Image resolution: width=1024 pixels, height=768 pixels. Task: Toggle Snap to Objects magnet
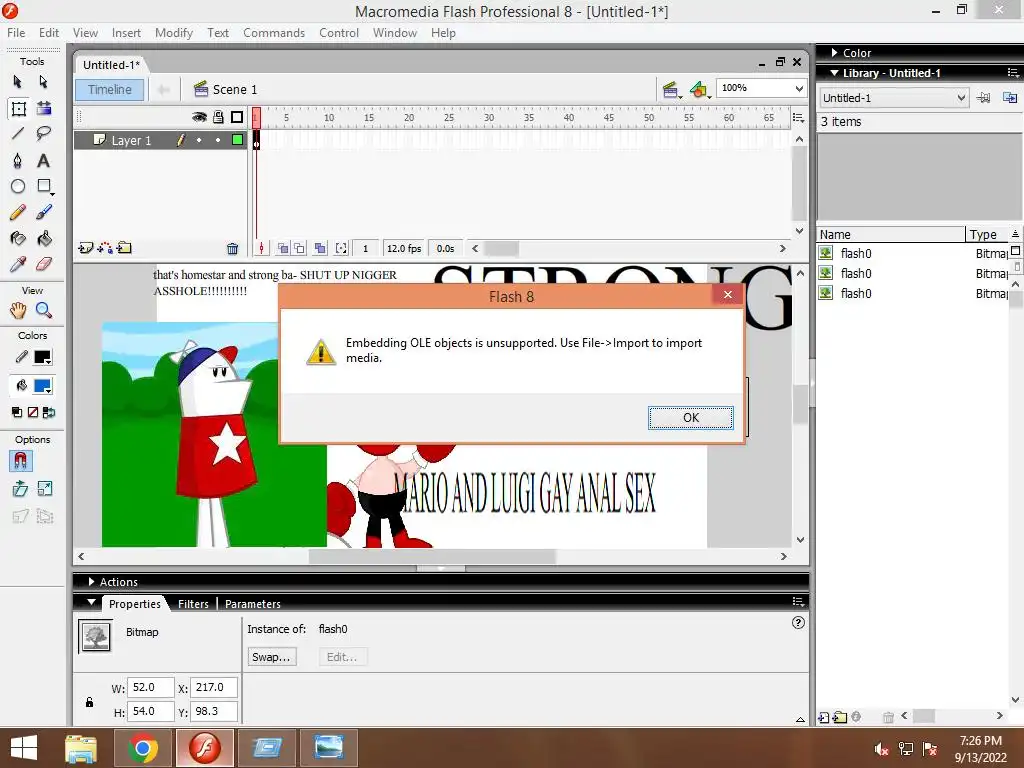[20, 461]
